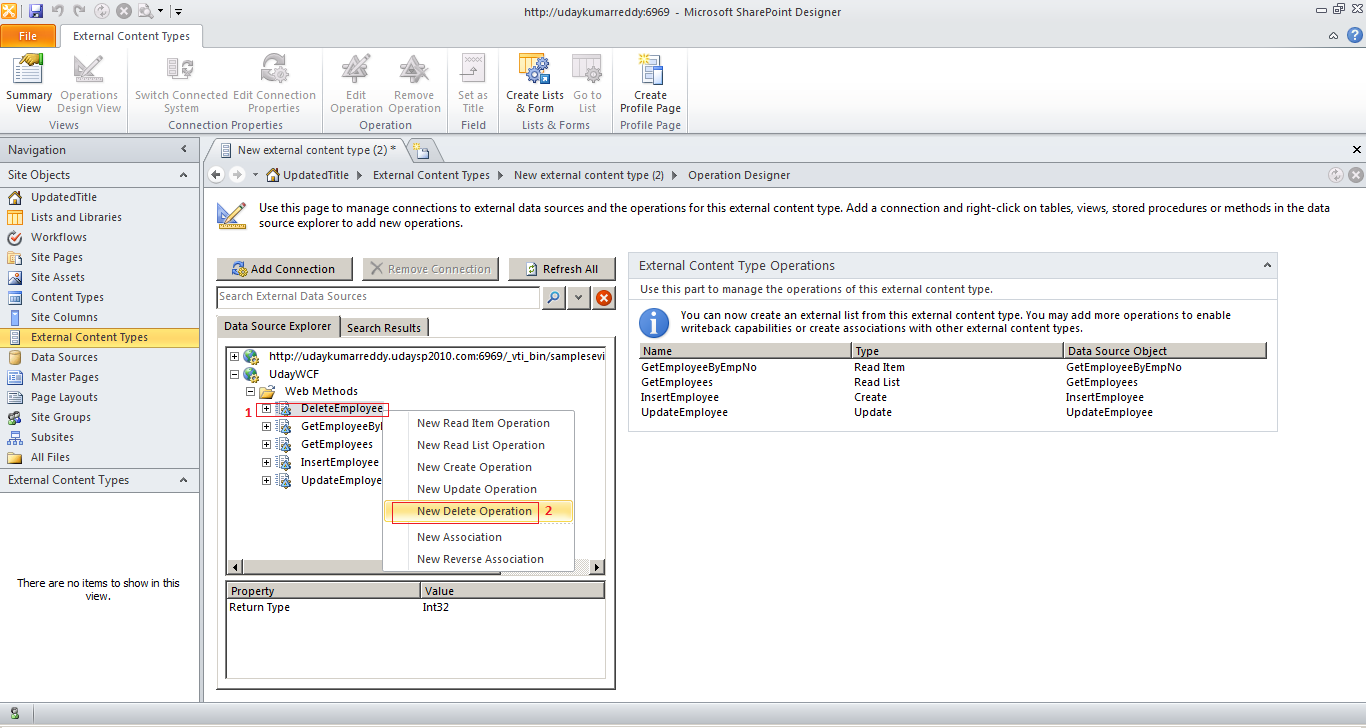Open Edit Connection Properties

(x=274, y=84)
